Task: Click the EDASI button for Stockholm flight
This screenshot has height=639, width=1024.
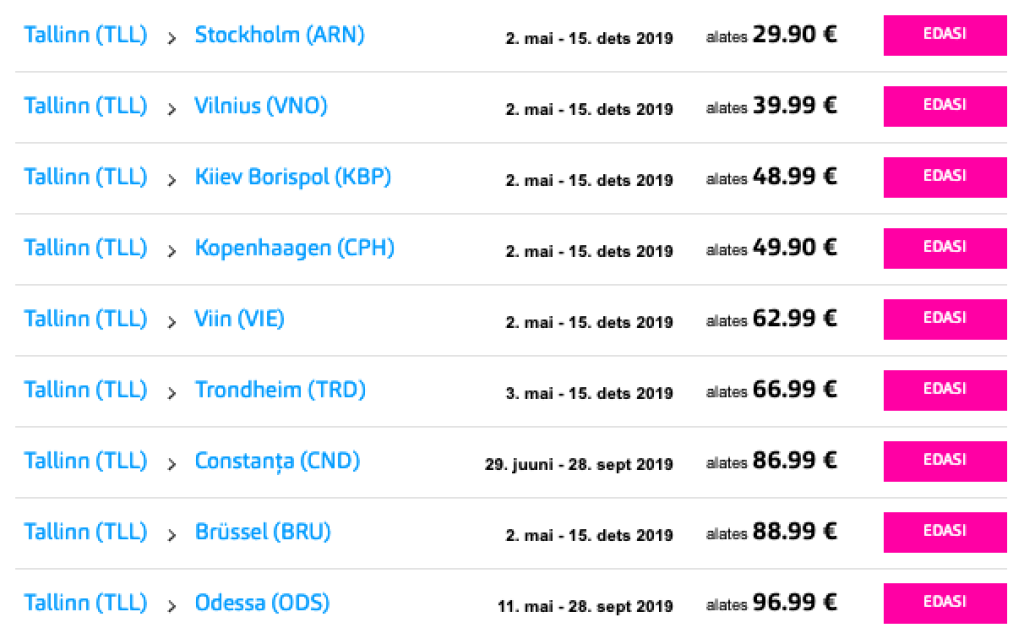Action: 944,36
